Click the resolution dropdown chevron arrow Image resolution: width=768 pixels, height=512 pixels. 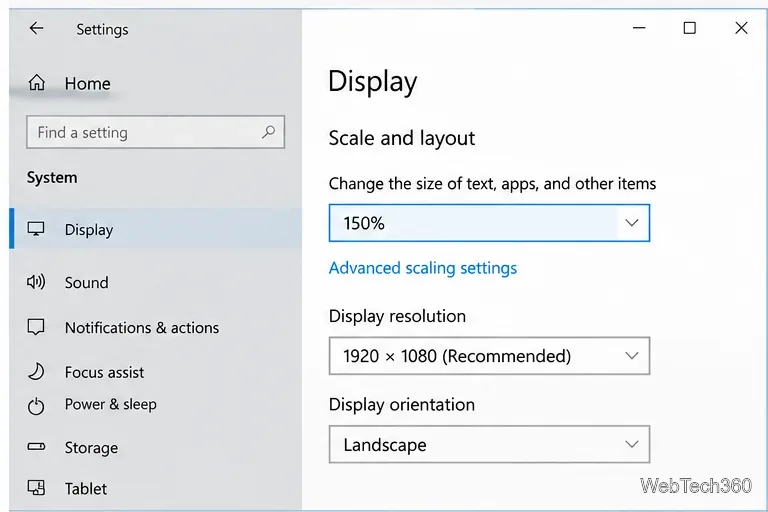coord(632,356)
